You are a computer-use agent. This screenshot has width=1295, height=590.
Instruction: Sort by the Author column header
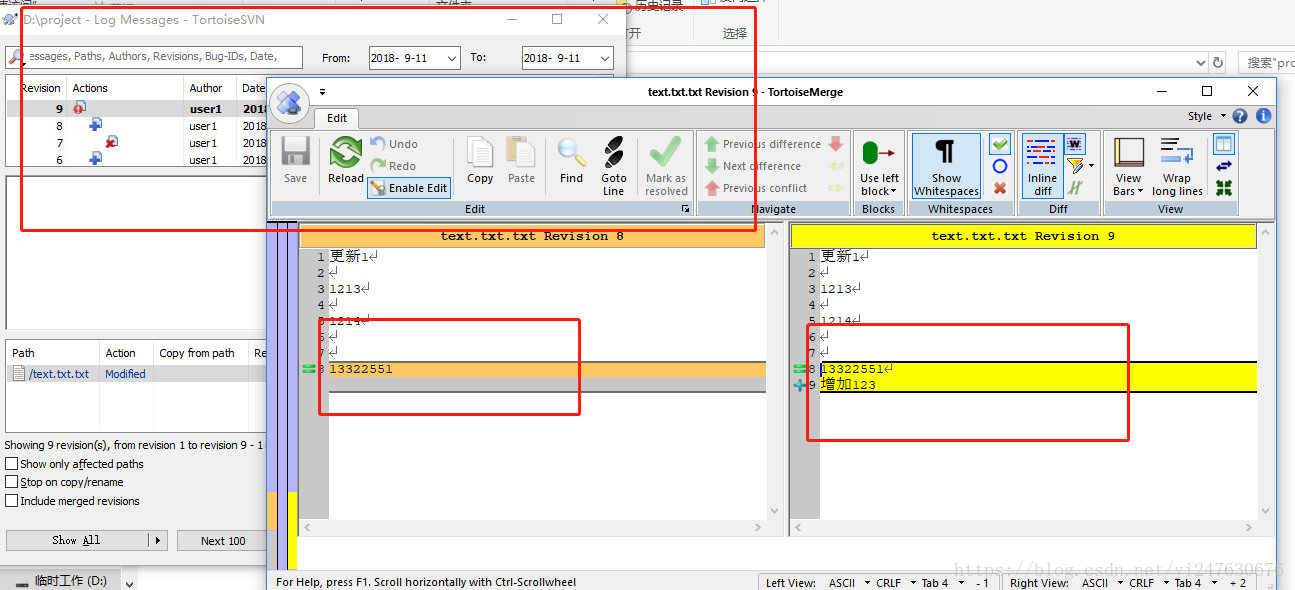coord(211,88)
